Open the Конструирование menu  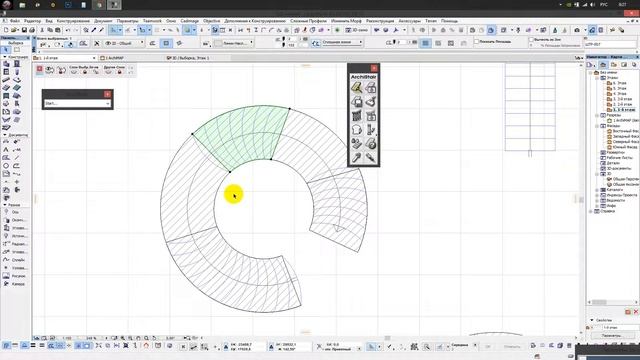pos(73,21)
